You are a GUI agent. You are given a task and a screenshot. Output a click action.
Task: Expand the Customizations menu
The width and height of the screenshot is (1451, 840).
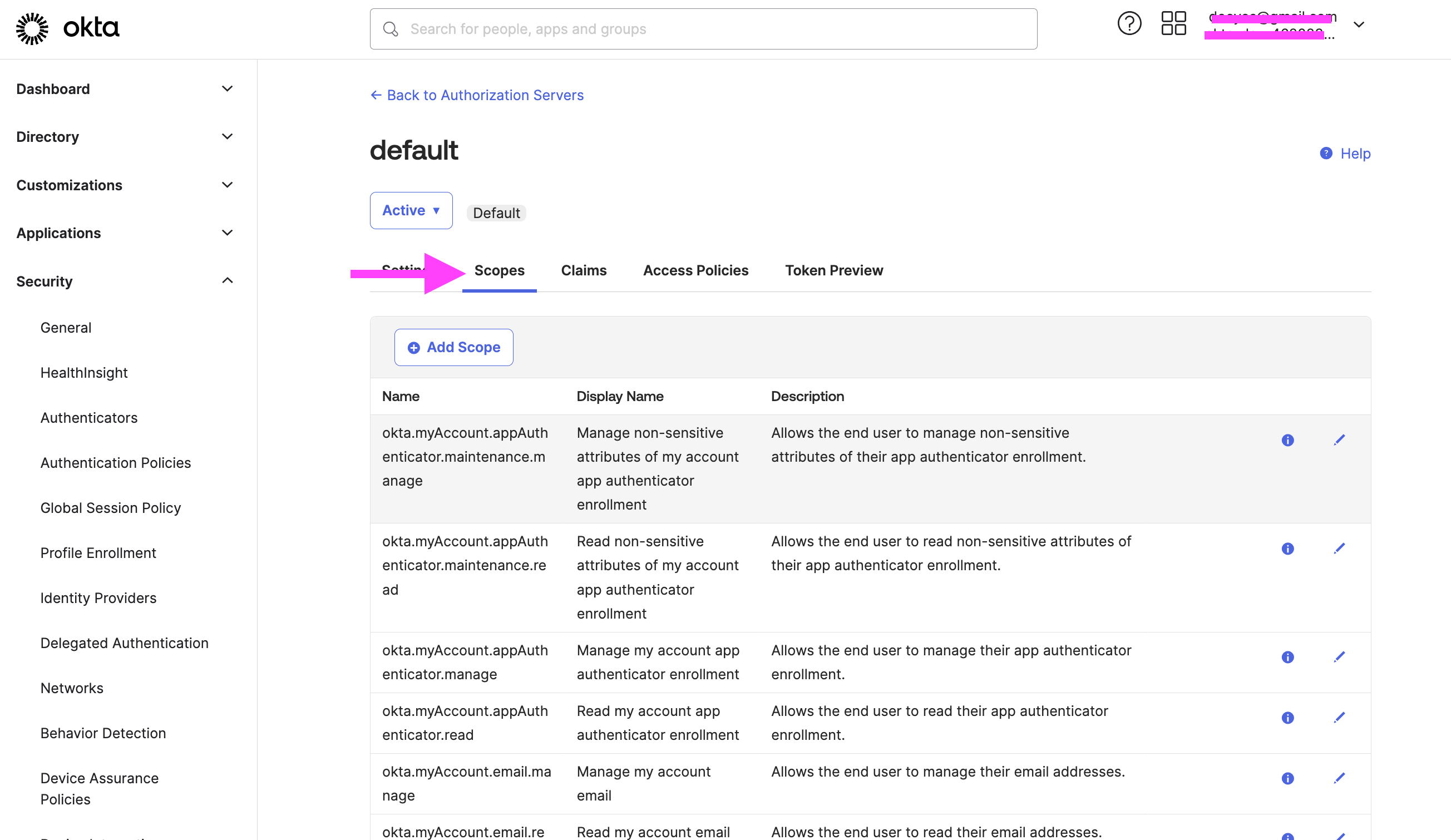(x=228, y=185)
